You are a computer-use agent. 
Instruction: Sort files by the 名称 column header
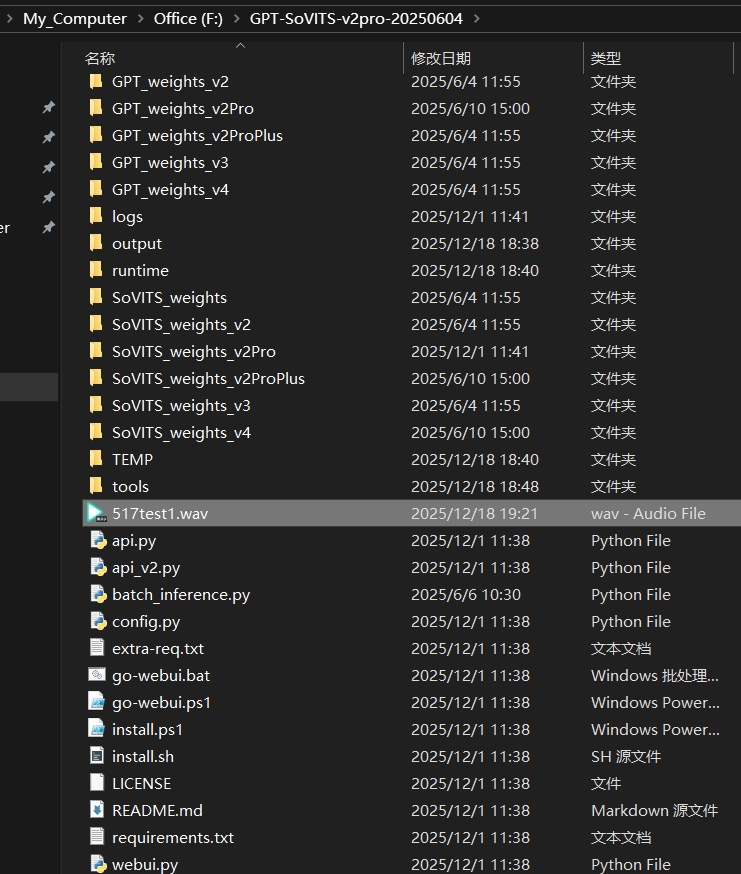(100, 59)
